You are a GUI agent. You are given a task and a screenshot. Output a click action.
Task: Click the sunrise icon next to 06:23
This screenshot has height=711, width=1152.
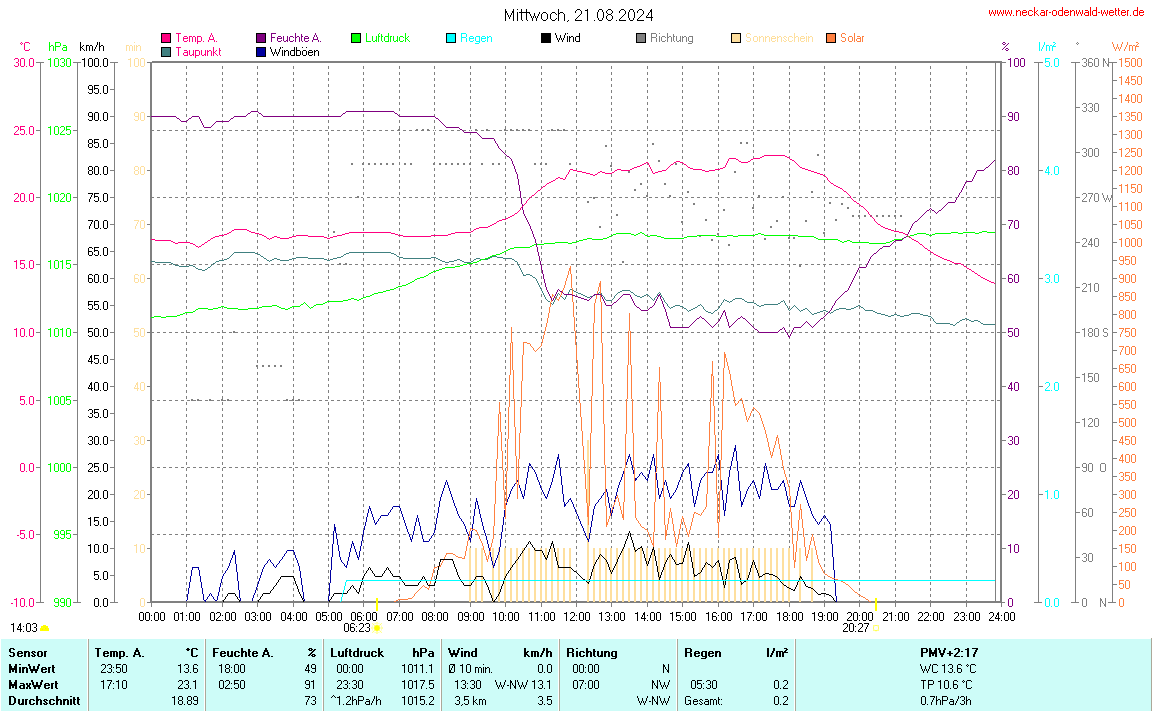(x=376, y=628)
